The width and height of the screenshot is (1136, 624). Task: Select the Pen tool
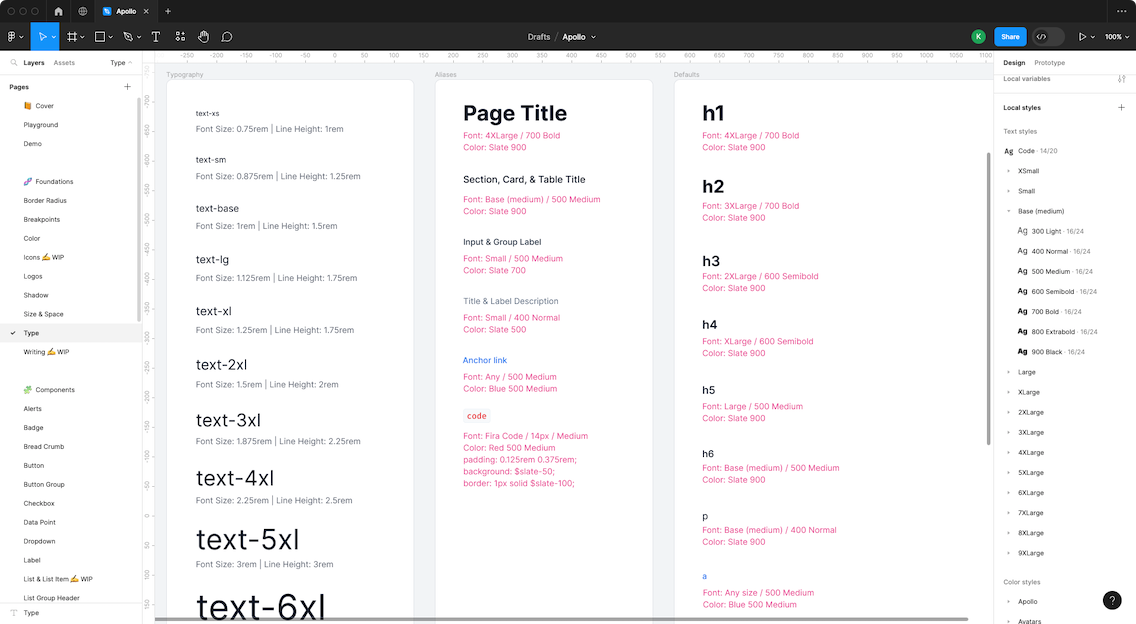[x=128, y=37]
